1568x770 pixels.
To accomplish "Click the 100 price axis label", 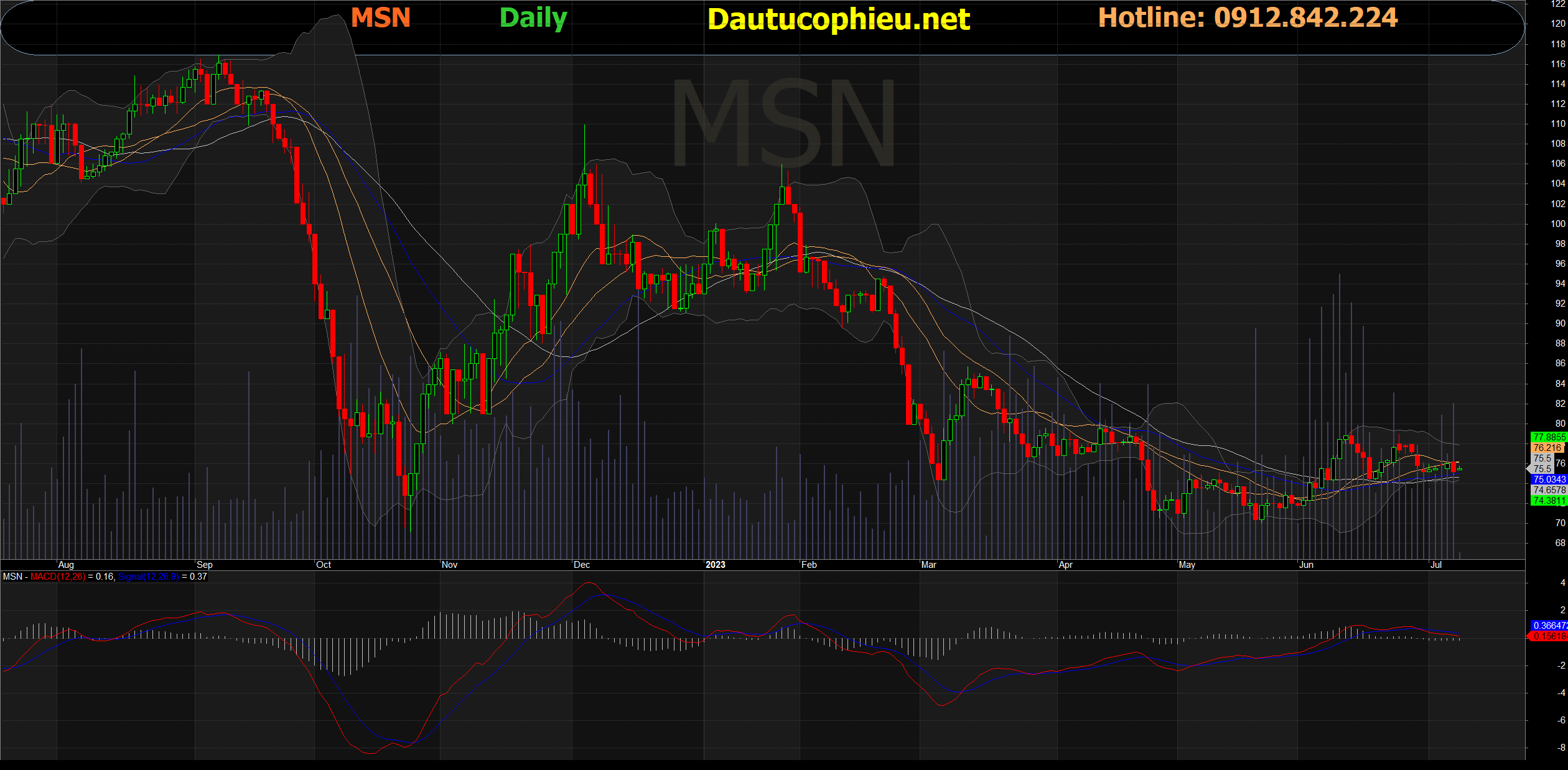I will [1558, 224].
